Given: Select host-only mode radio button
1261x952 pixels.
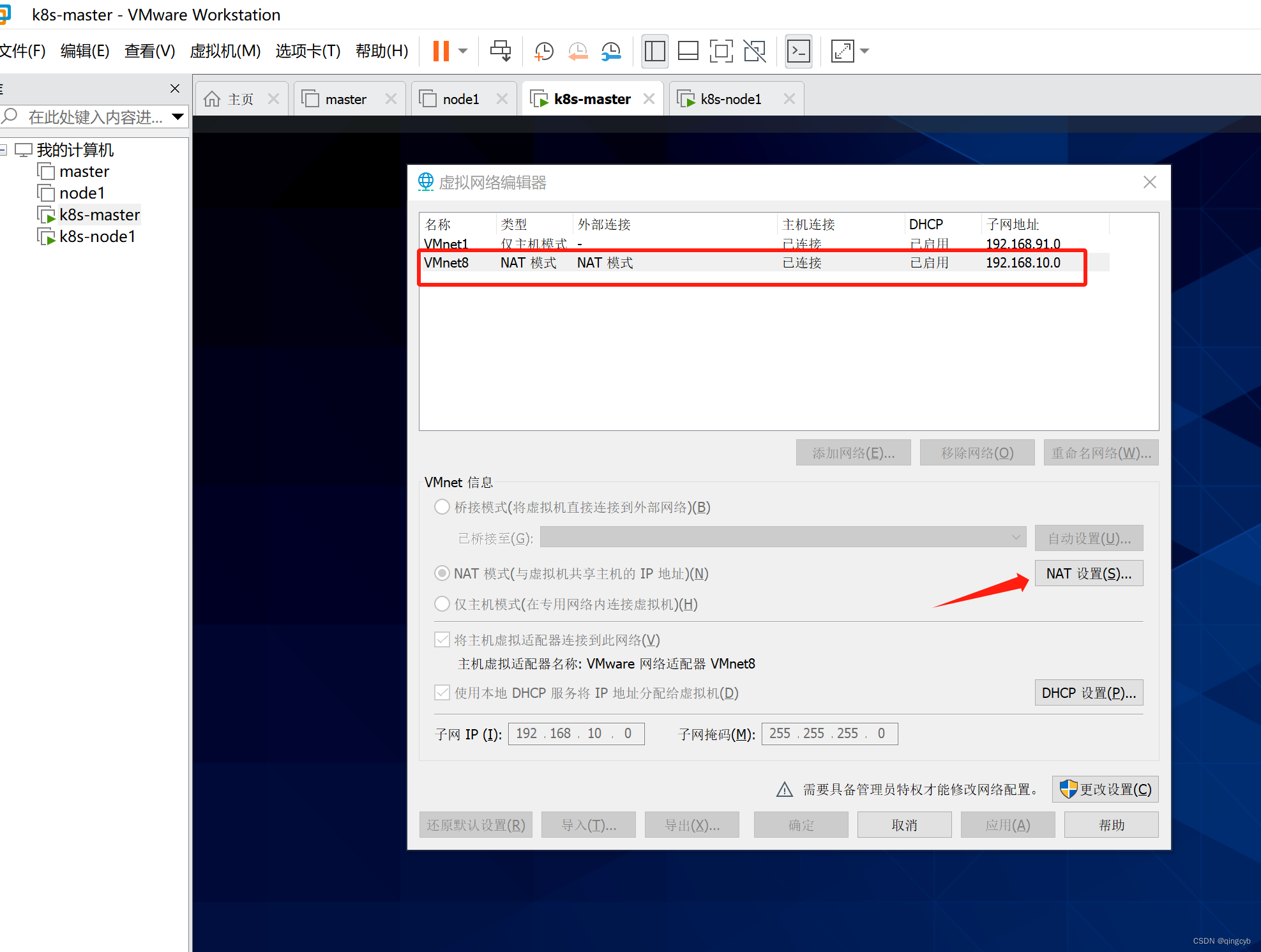Looking at the screenshot, I should [x=442, y=604].
